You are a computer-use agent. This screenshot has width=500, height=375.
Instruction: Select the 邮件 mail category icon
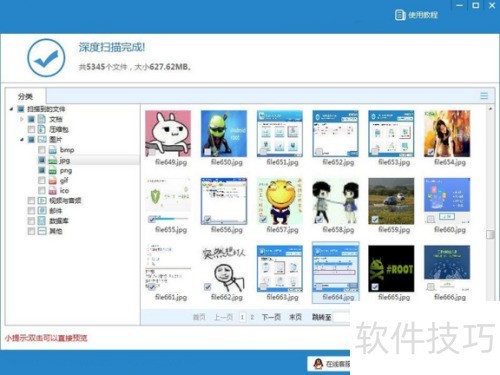(42, 211)
